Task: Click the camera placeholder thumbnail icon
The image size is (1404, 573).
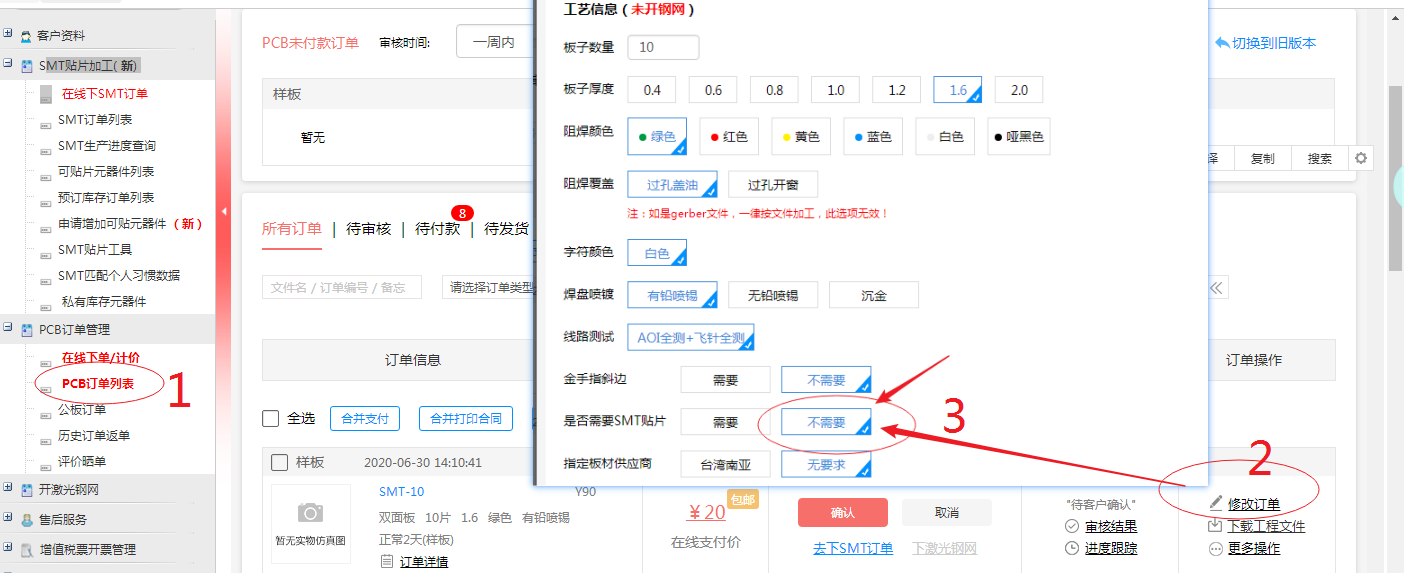Action: coord(310,513)
